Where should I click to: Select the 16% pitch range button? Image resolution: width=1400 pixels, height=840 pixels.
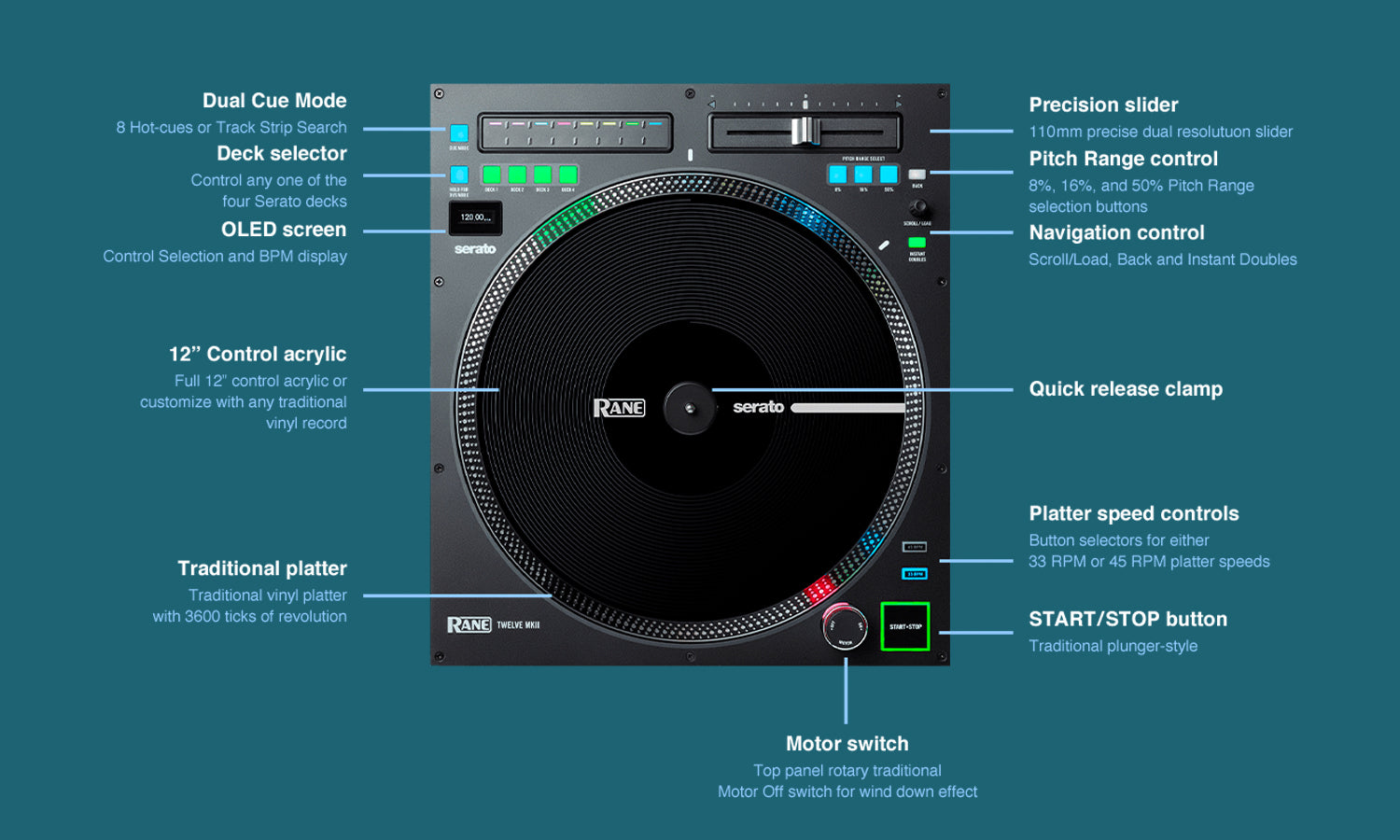862,175
